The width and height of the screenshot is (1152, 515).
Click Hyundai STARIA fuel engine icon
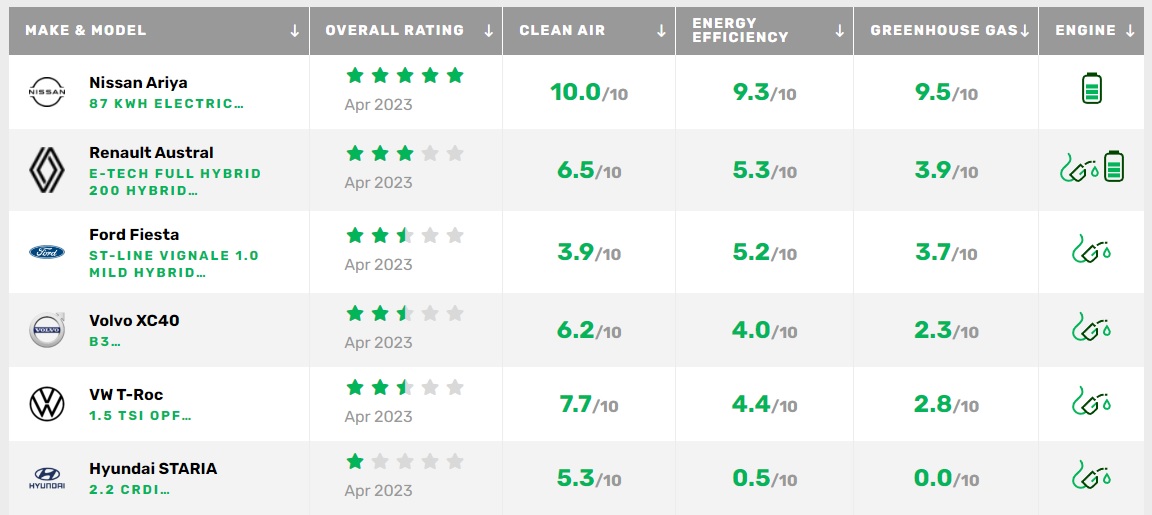pos(1091,475)
